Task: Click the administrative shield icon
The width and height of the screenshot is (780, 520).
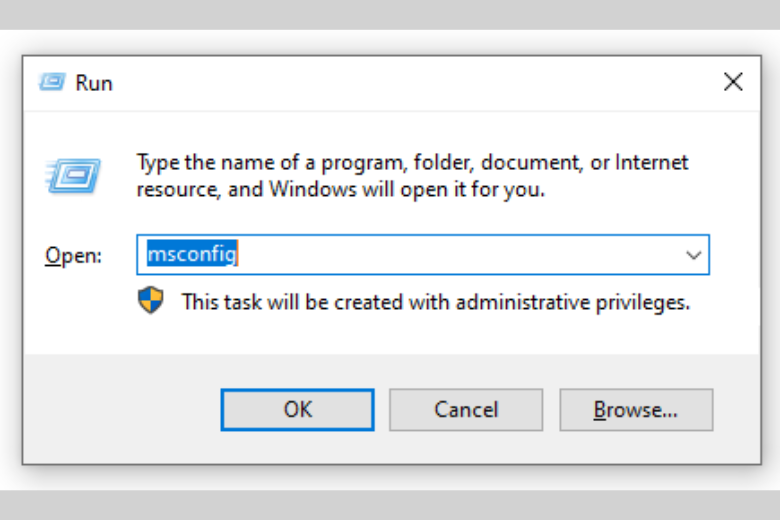Action: pos(150,301)
